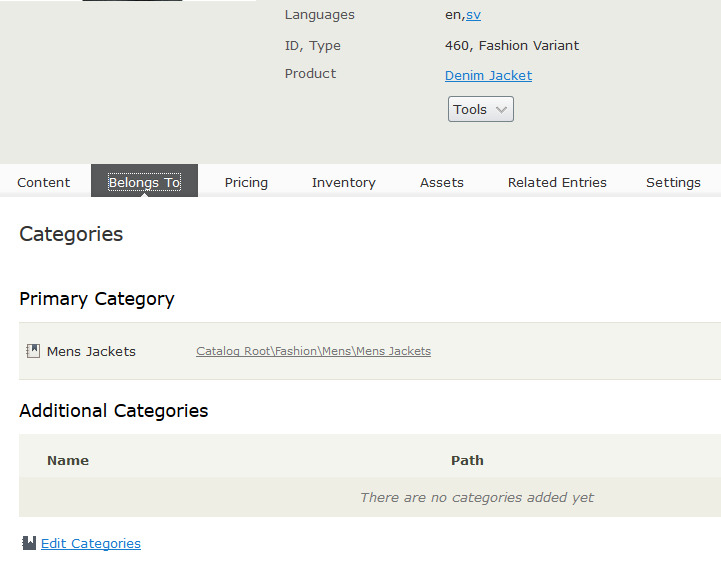Follow the Catalog Root category path link
721x572 pixels.
click(x=313, y=351)
